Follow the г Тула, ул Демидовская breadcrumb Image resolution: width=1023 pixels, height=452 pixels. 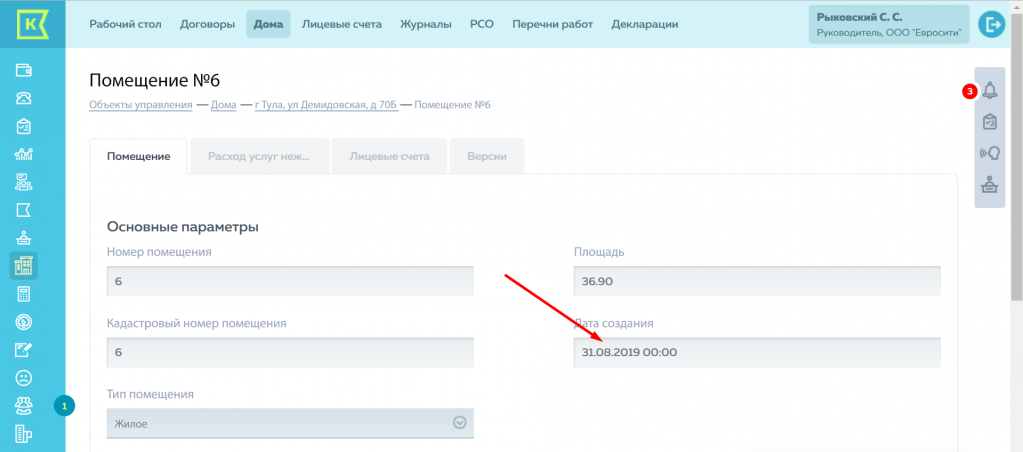326,105
